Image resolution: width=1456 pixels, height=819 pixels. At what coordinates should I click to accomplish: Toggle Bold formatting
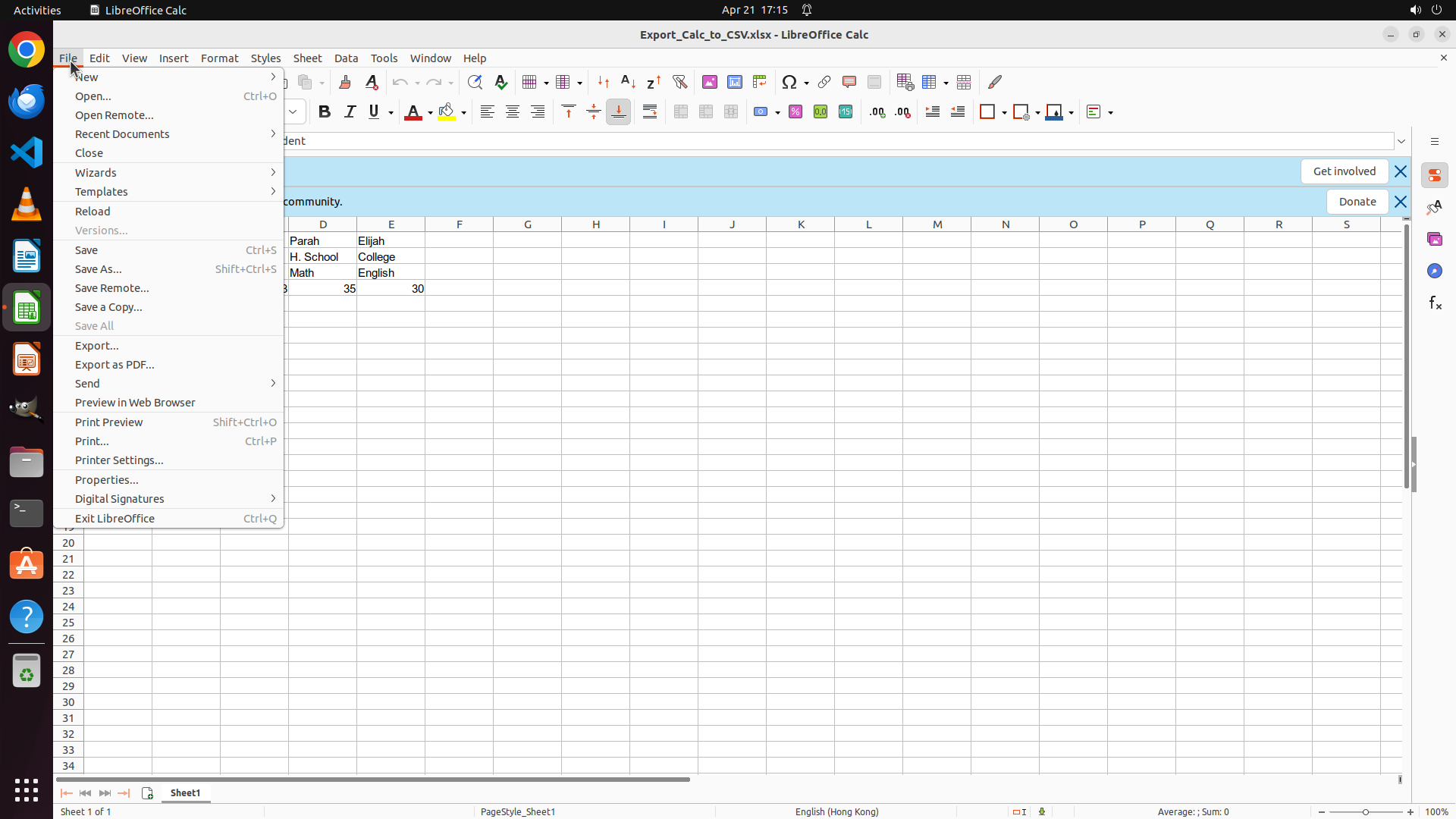click(325, 111)
